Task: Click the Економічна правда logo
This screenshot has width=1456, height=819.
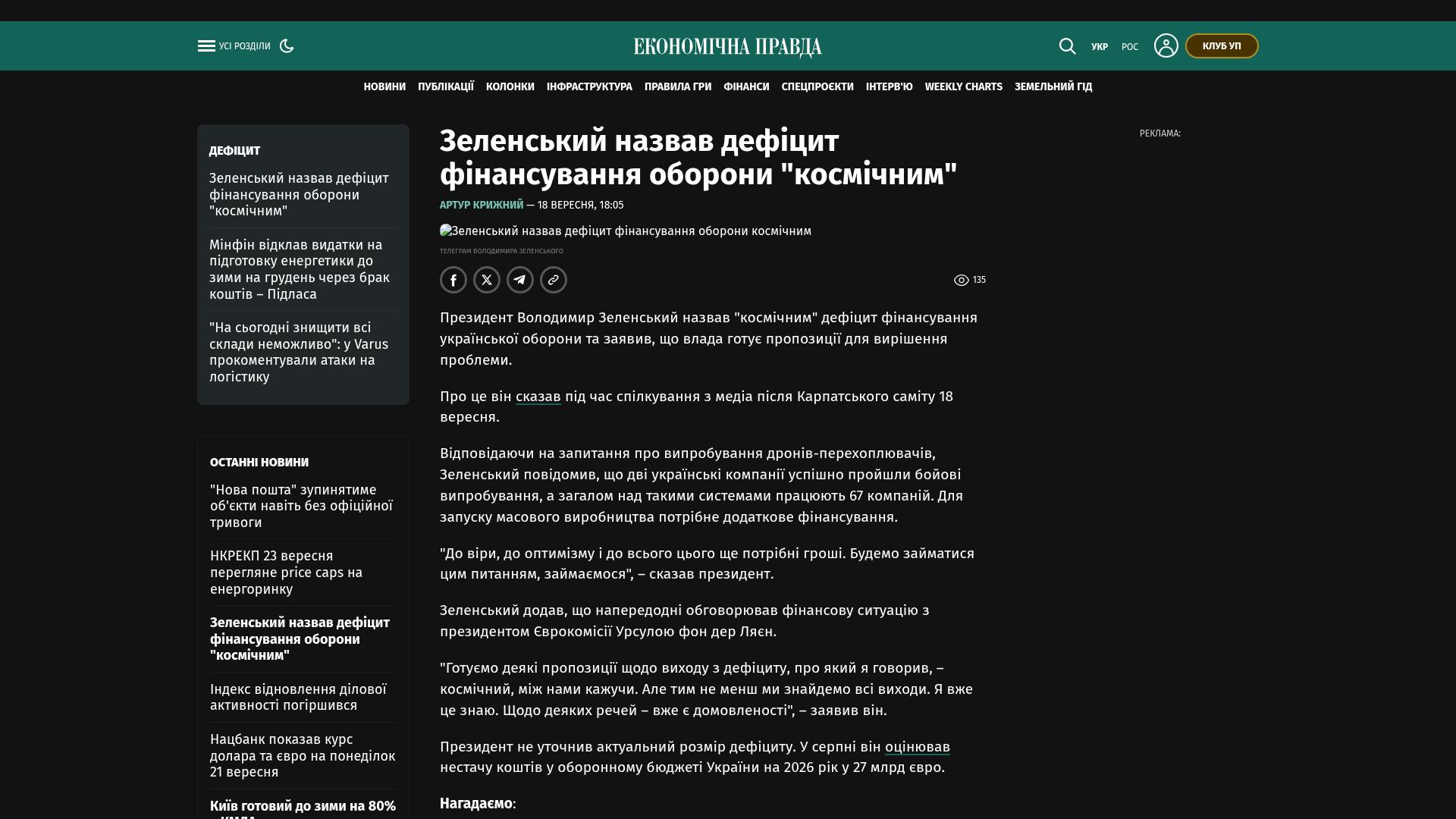Action: (728, 47)
